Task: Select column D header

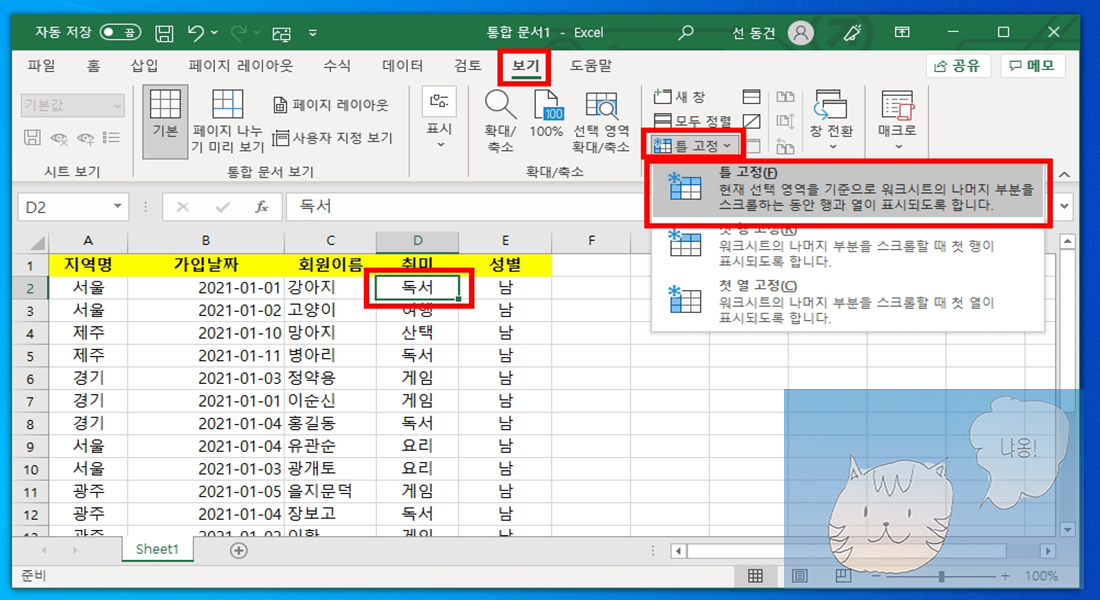Action: (417, 241)
